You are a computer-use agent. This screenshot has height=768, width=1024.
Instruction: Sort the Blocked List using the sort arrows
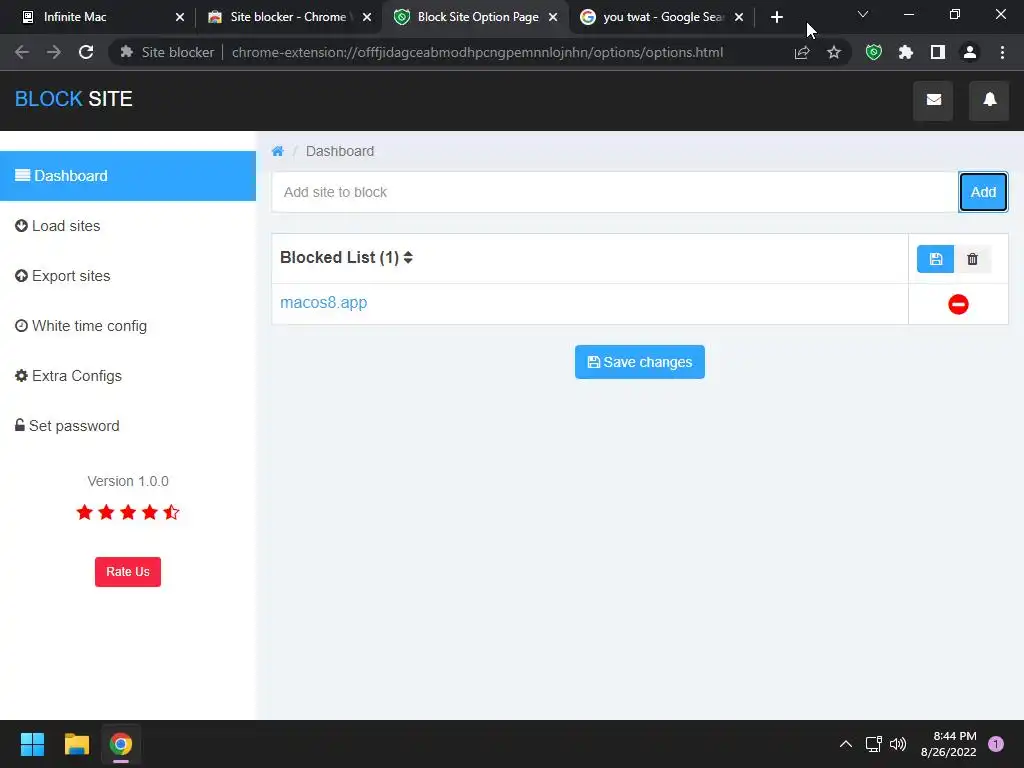tap(408, 257)
